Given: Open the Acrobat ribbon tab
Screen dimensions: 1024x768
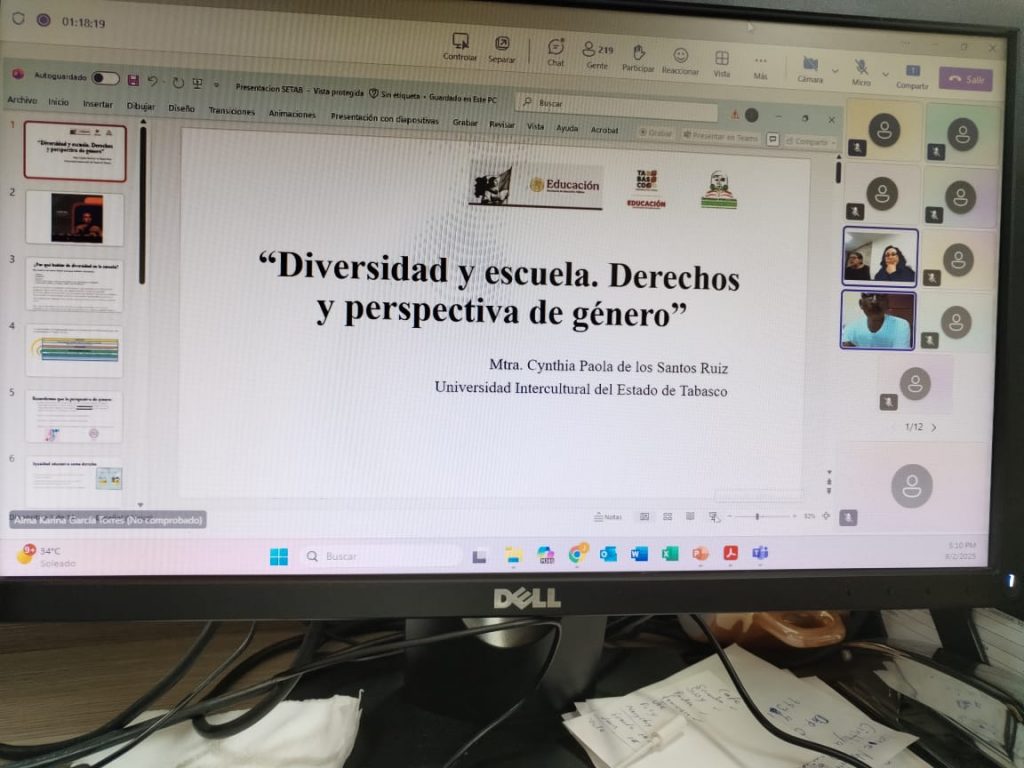Looking at the screenshot, I should 604,130.
